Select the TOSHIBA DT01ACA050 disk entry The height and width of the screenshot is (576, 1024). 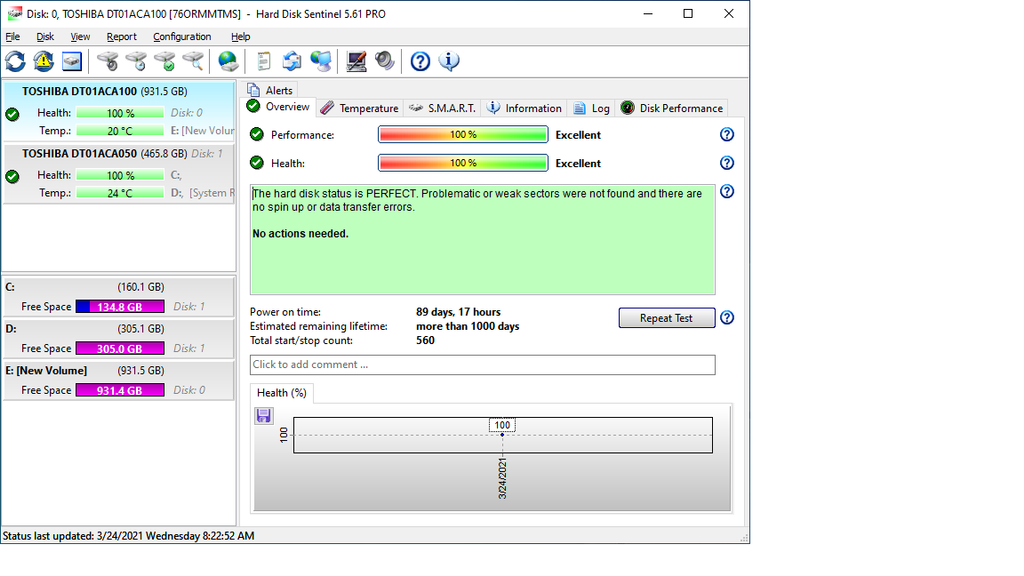119,174
